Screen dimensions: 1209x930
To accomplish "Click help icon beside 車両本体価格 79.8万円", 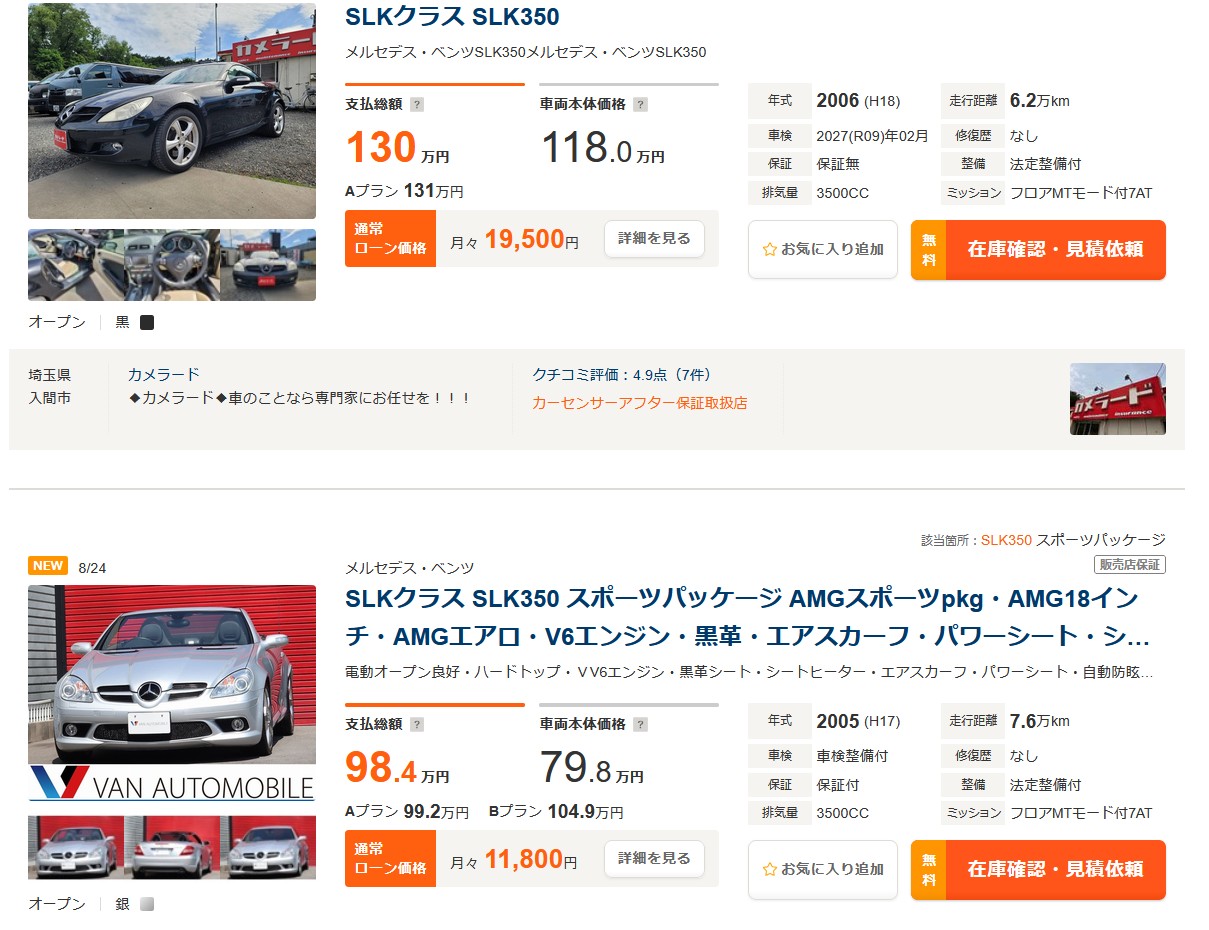I will (640, 724).
